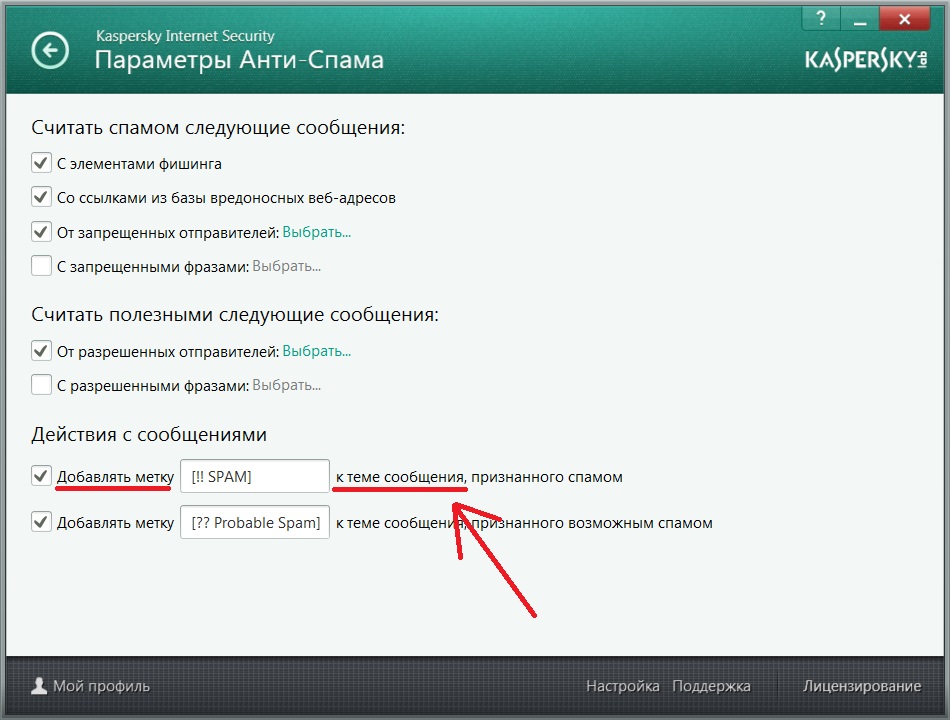Toggle 'Со ссылками из базы вредоносных веб-адресов' checkbox
950x720 pixels.
coord(41,197)
